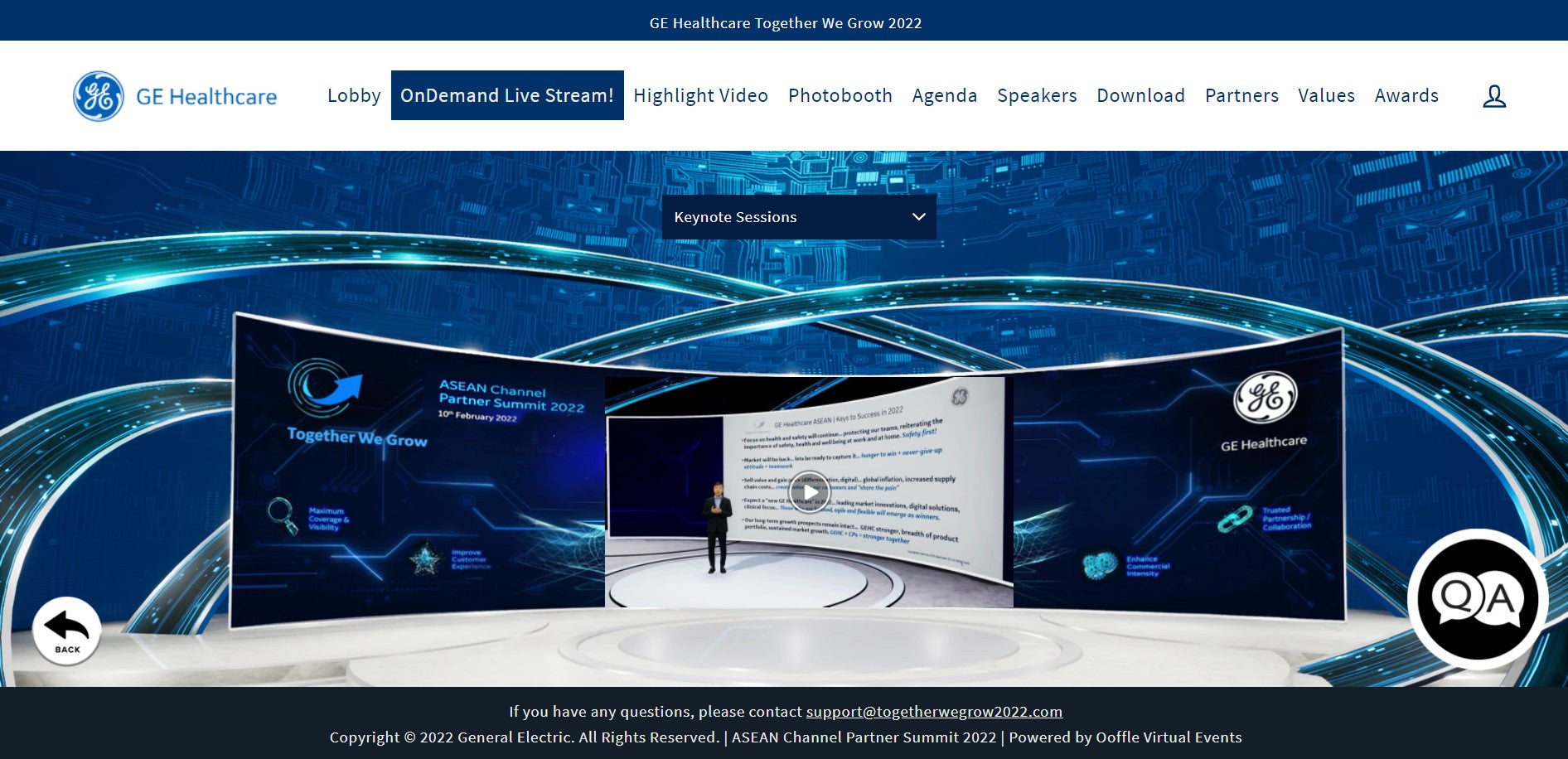Visit the Awards section
This screenshot has height=759, width=1568.
[1406, 96]
